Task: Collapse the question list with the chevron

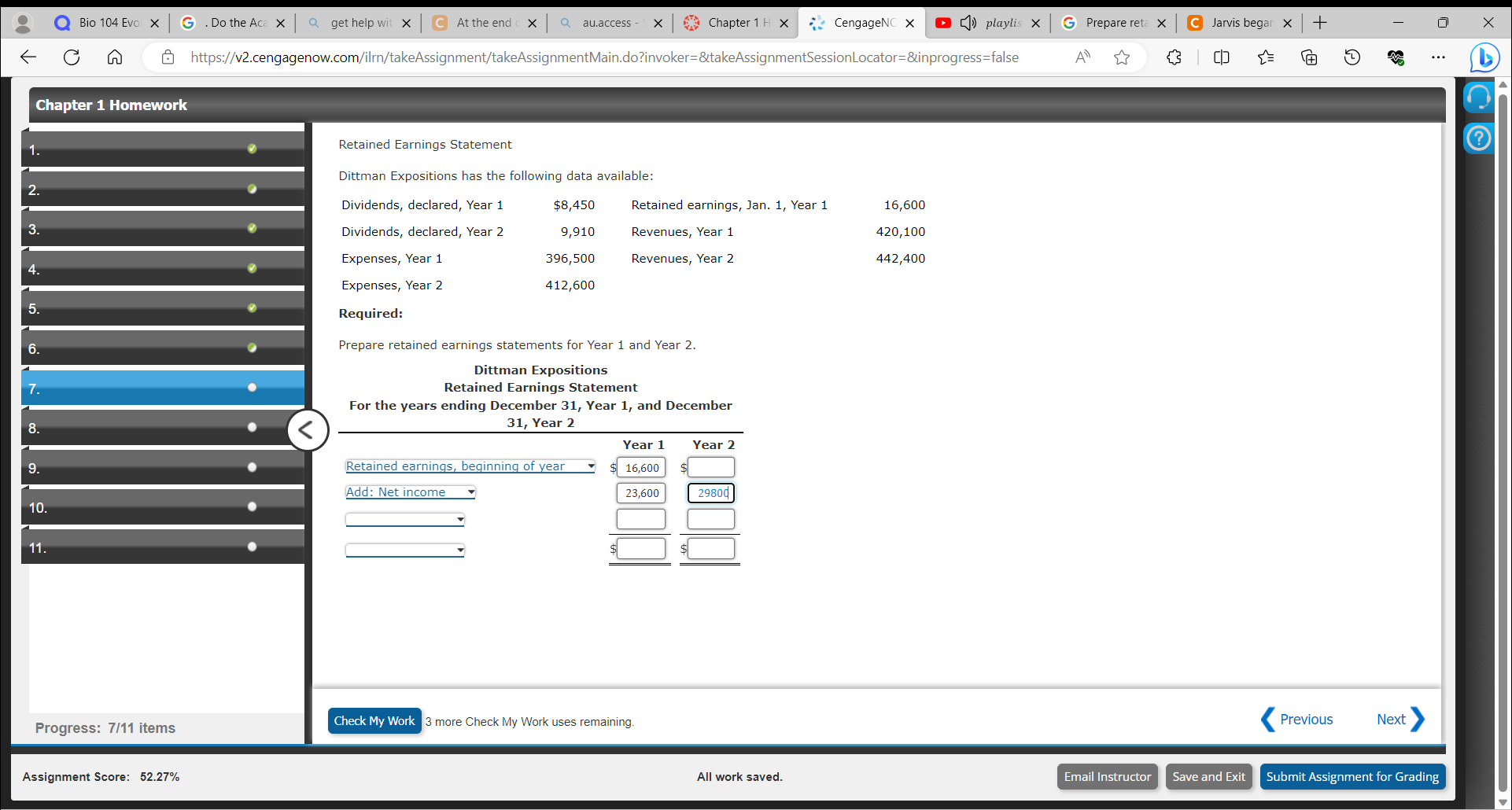Action: [308, 429]
